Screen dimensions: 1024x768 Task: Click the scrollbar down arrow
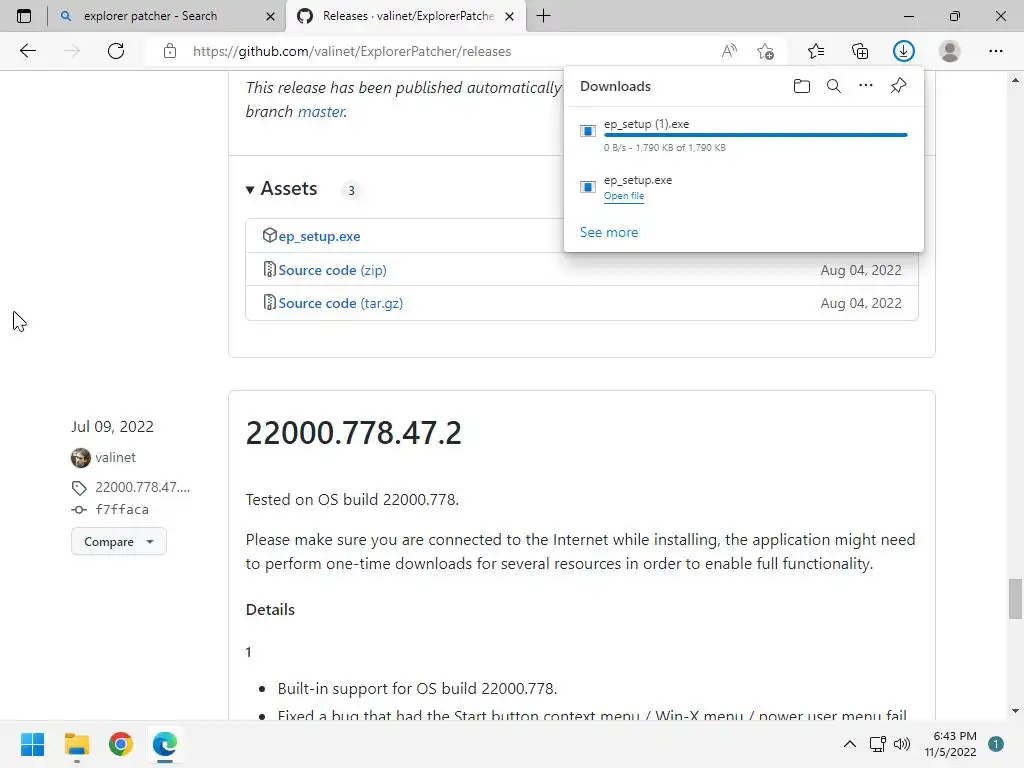pyautogui.click(x=1015, y=711)
